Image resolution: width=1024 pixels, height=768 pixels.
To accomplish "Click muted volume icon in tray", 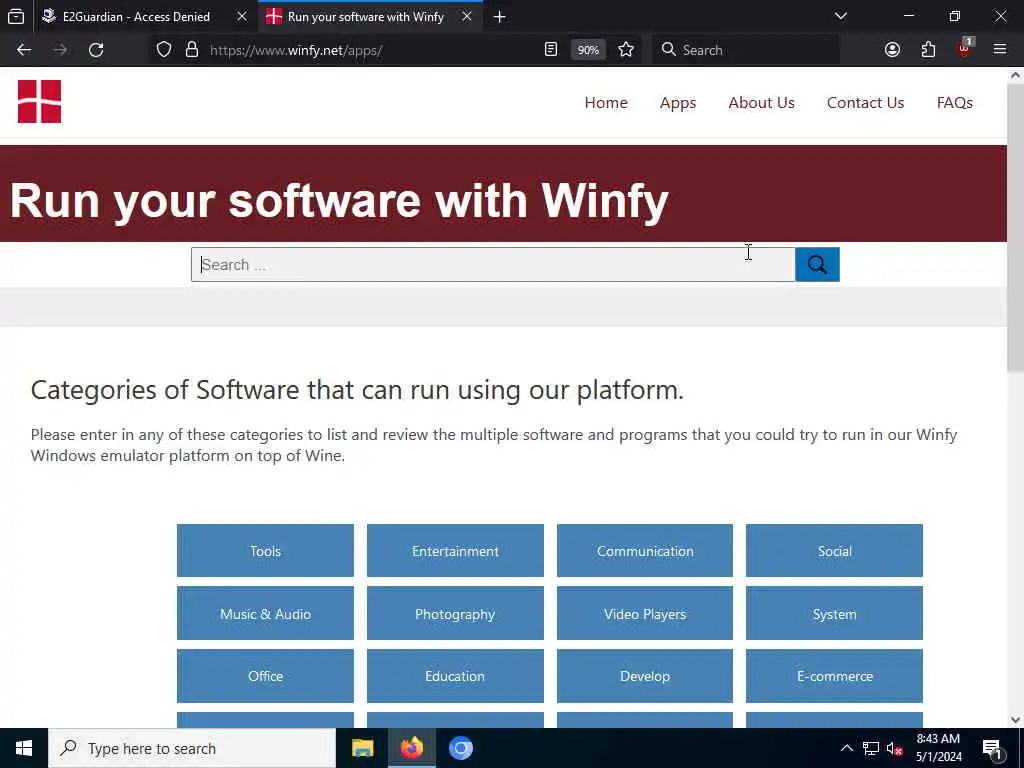I will (894, 748).
